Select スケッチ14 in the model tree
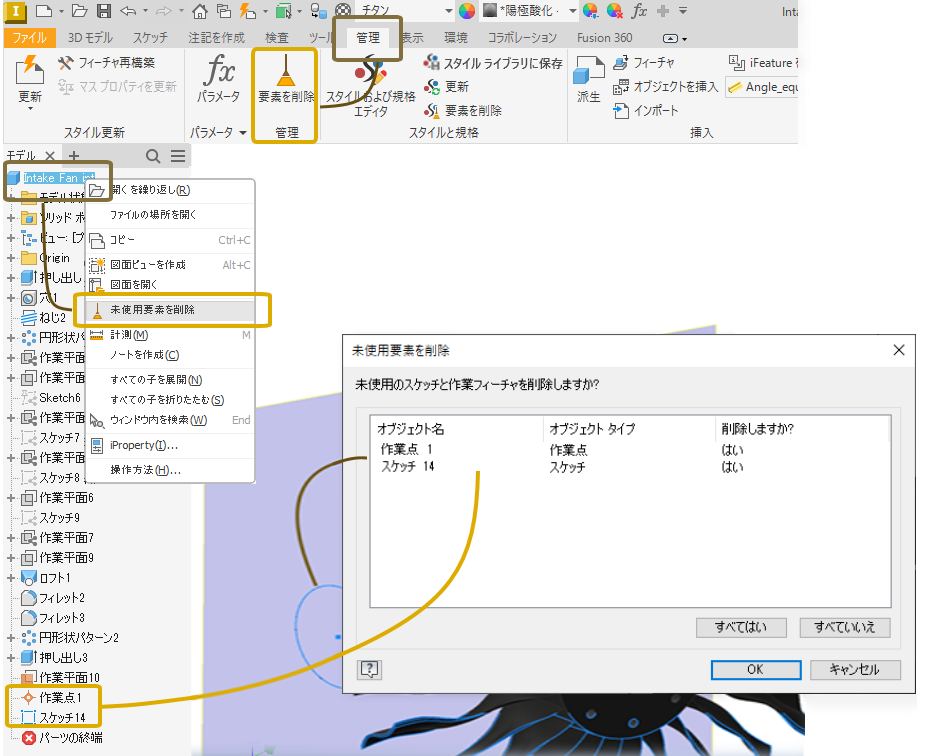 (63, 718)
